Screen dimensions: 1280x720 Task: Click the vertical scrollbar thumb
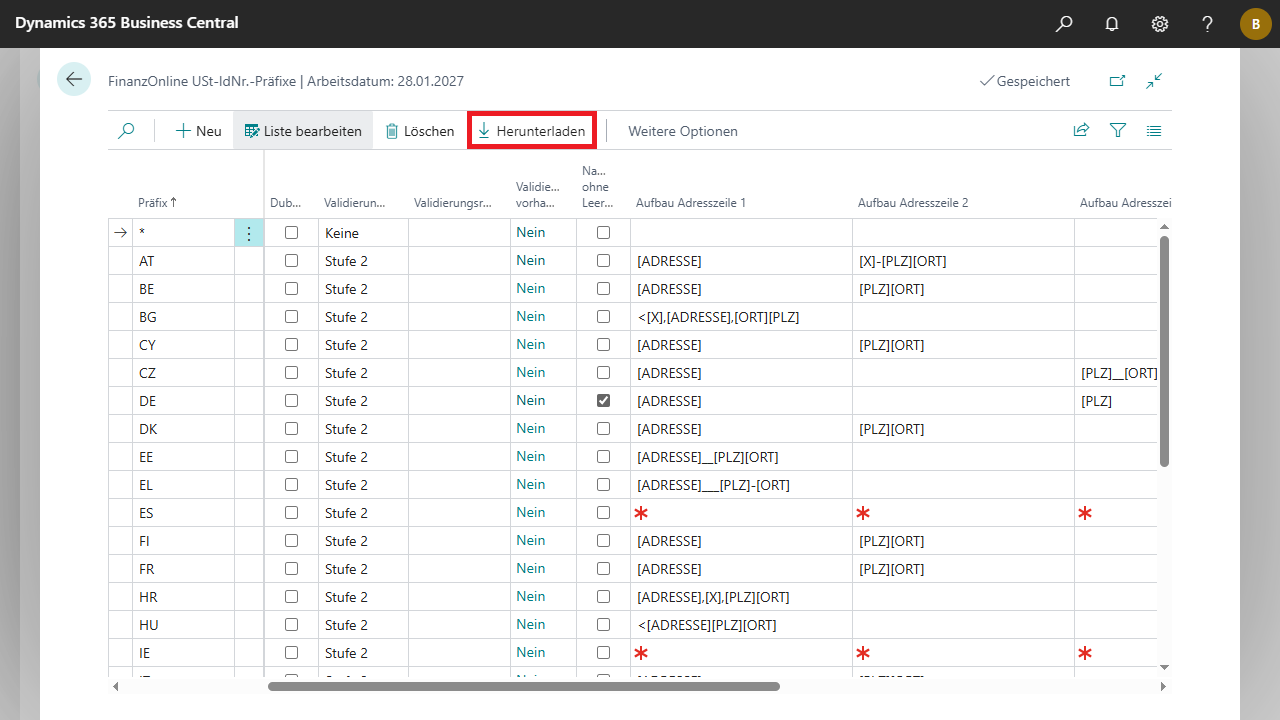[x=1164, y=351]
